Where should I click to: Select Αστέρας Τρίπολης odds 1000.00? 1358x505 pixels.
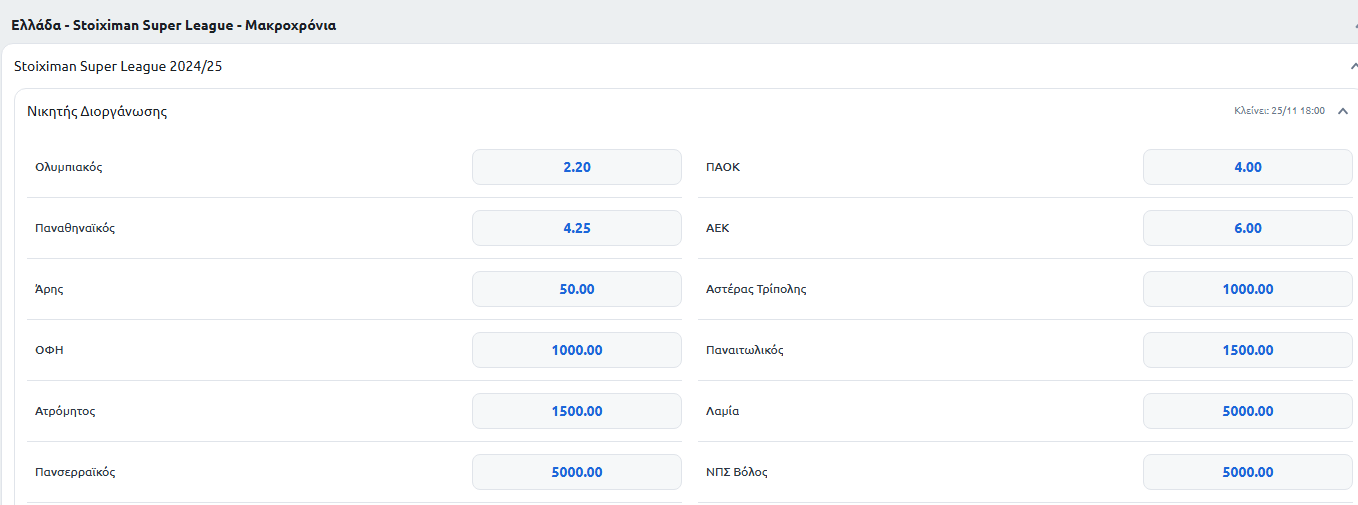coord(1248,289)
